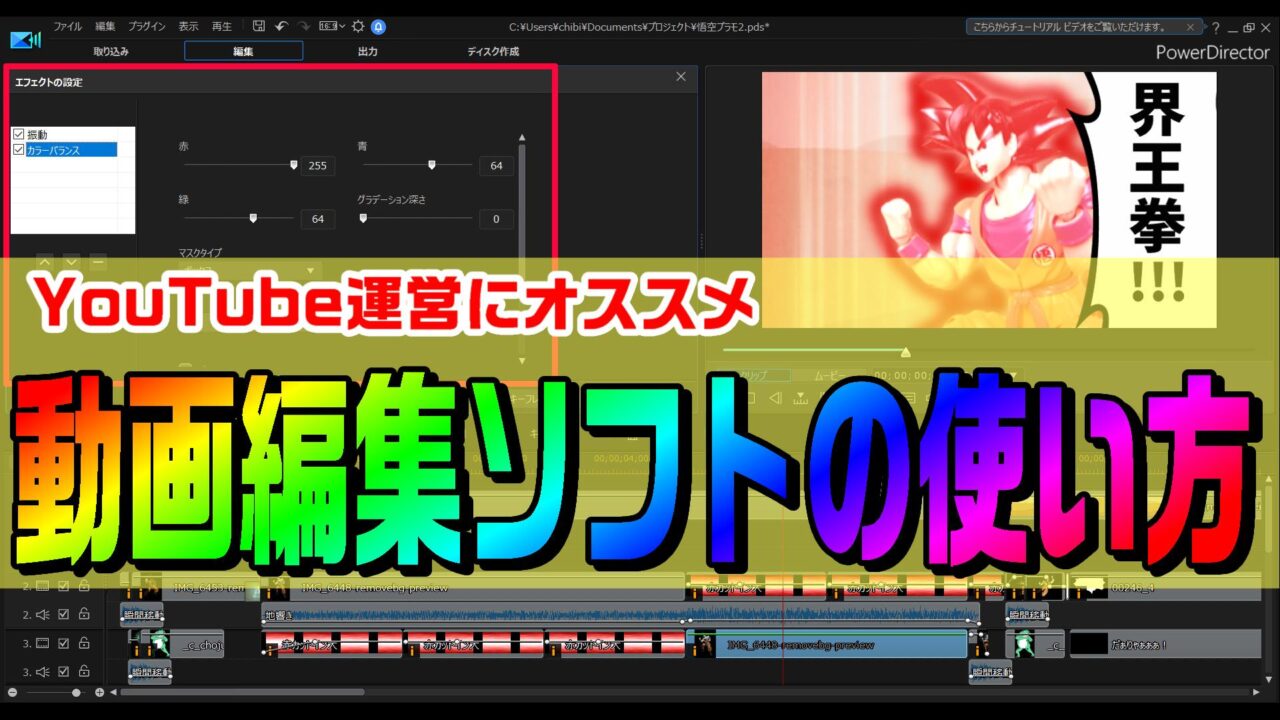
Task: Click timeline zoom in plus icon
Action: [x=99, y=692]
